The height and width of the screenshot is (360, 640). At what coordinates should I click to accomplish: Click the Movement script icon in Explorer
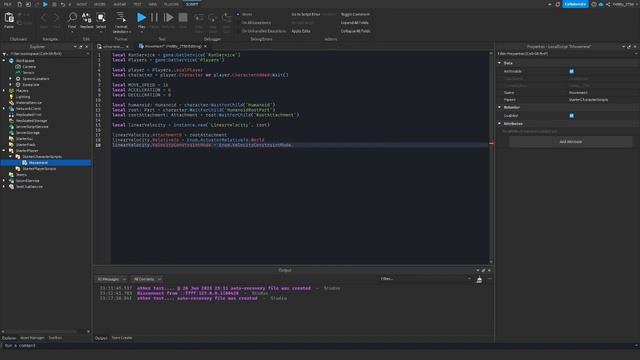coord(24,162)
